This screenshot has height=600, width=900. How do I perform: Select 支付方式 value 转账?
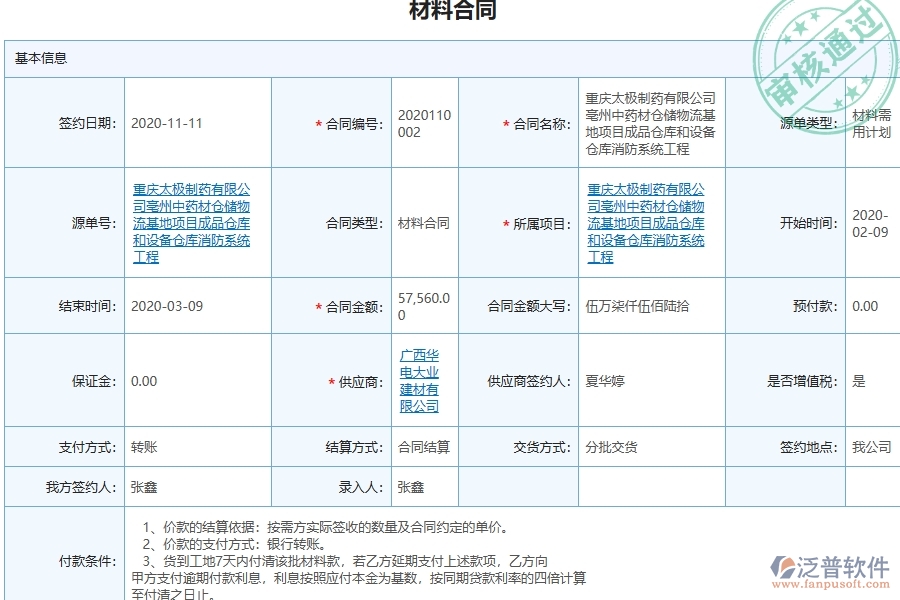144,446
